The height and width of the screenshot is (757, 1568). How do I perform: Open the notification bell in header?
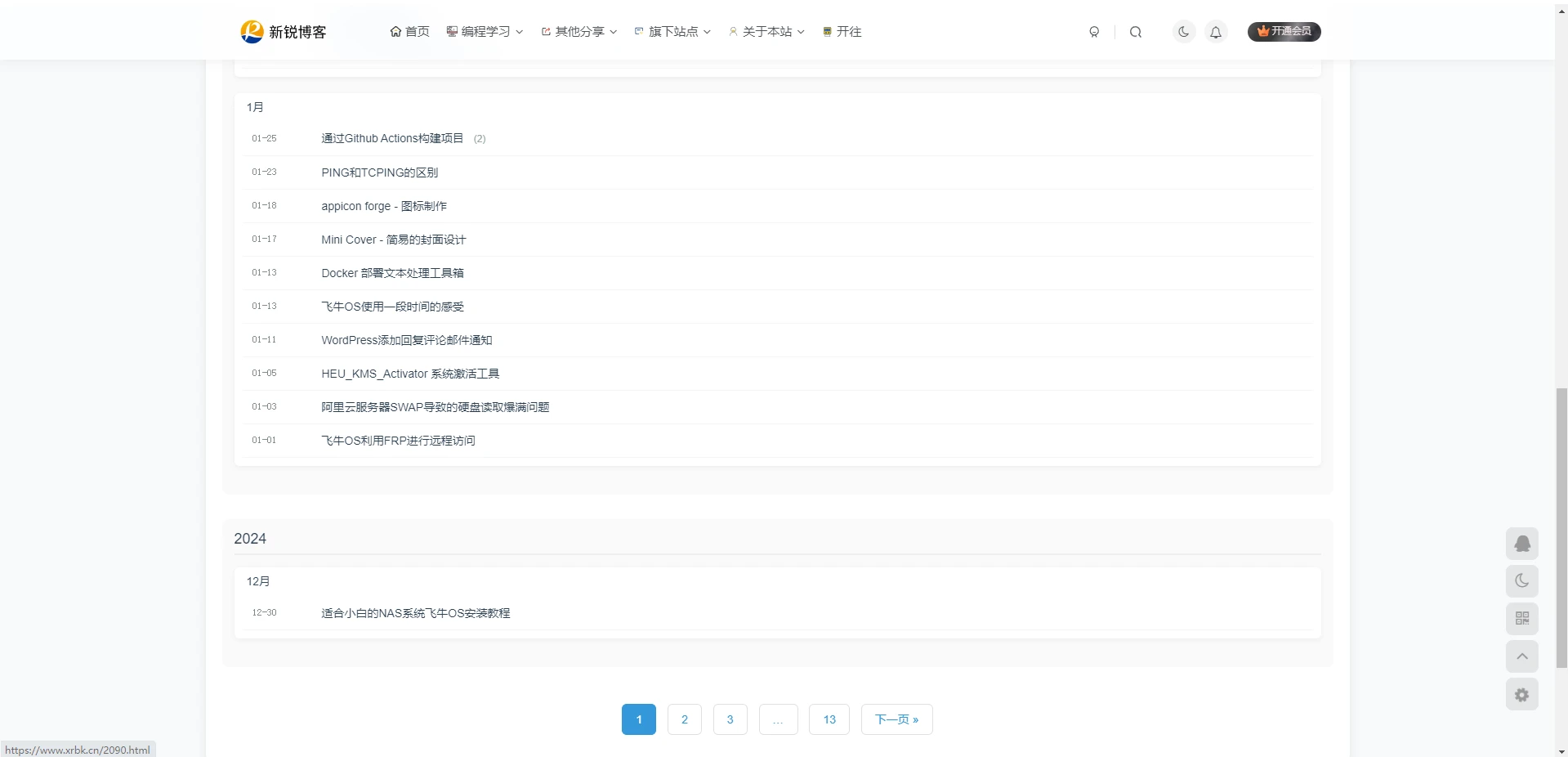[1216, 32]
